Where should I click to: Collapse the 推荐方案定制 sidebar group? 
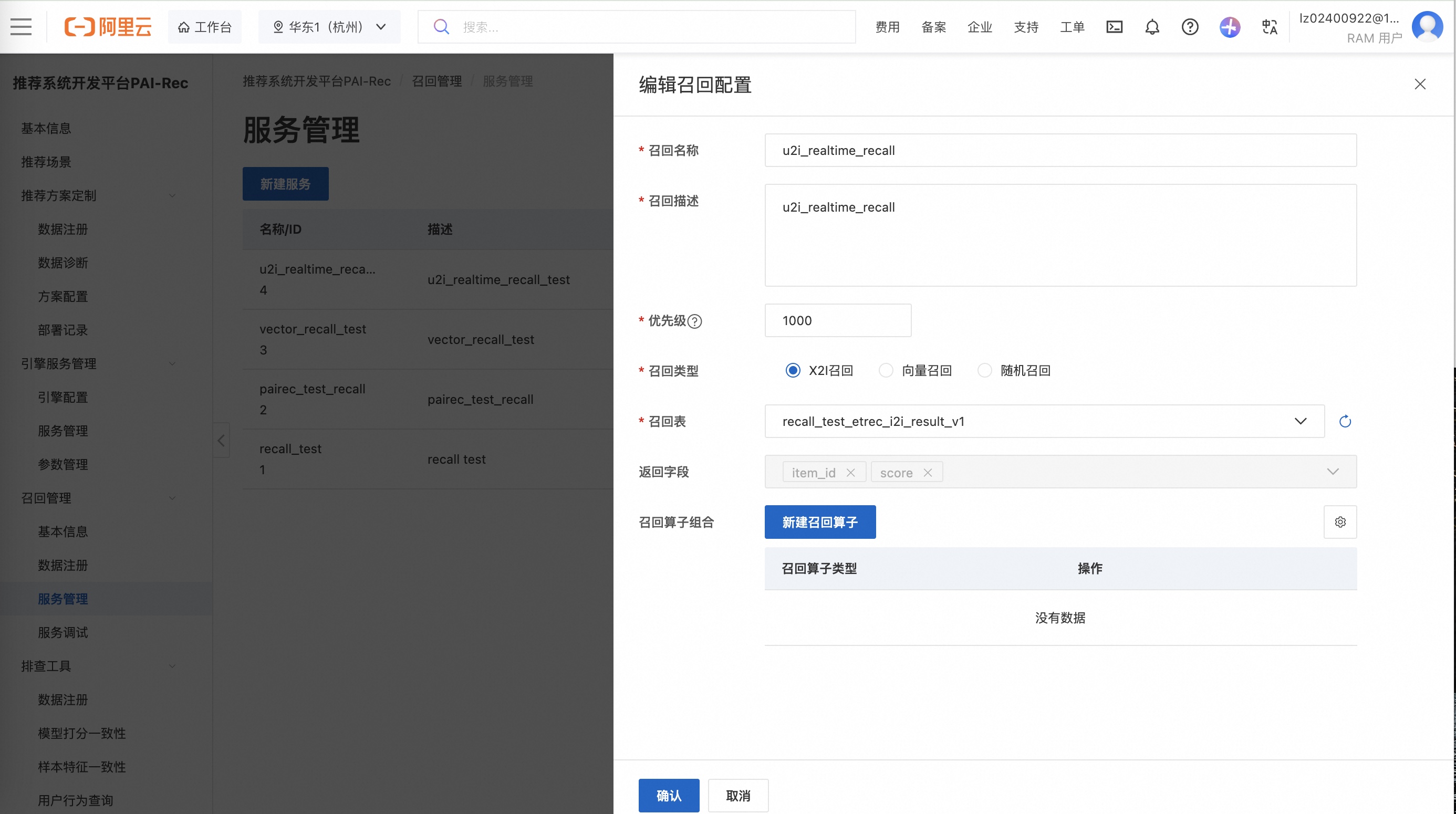(172, 195)
